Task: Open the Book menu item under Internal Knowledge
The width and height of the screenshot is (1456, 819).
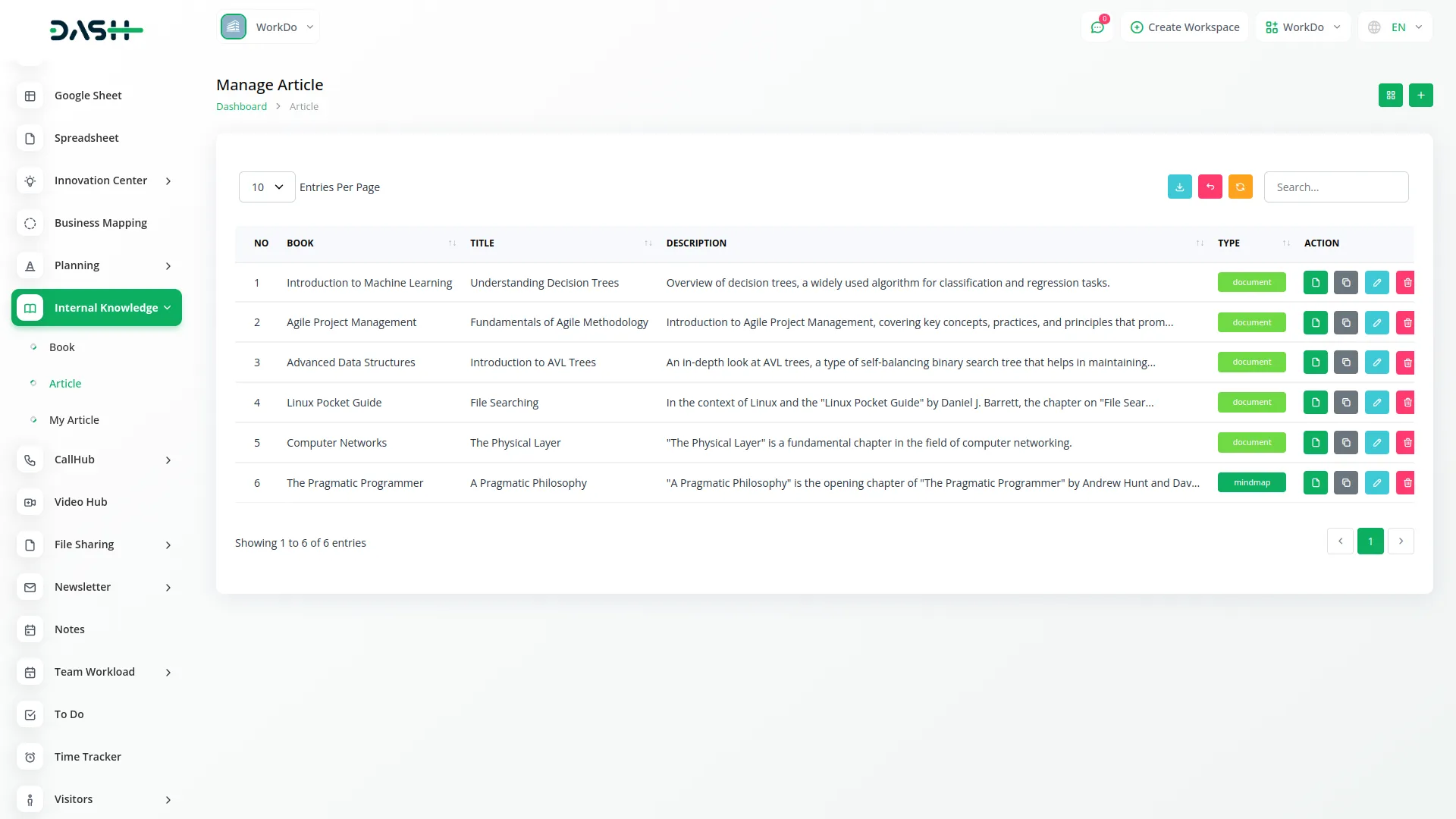Action: coord(61,347)
